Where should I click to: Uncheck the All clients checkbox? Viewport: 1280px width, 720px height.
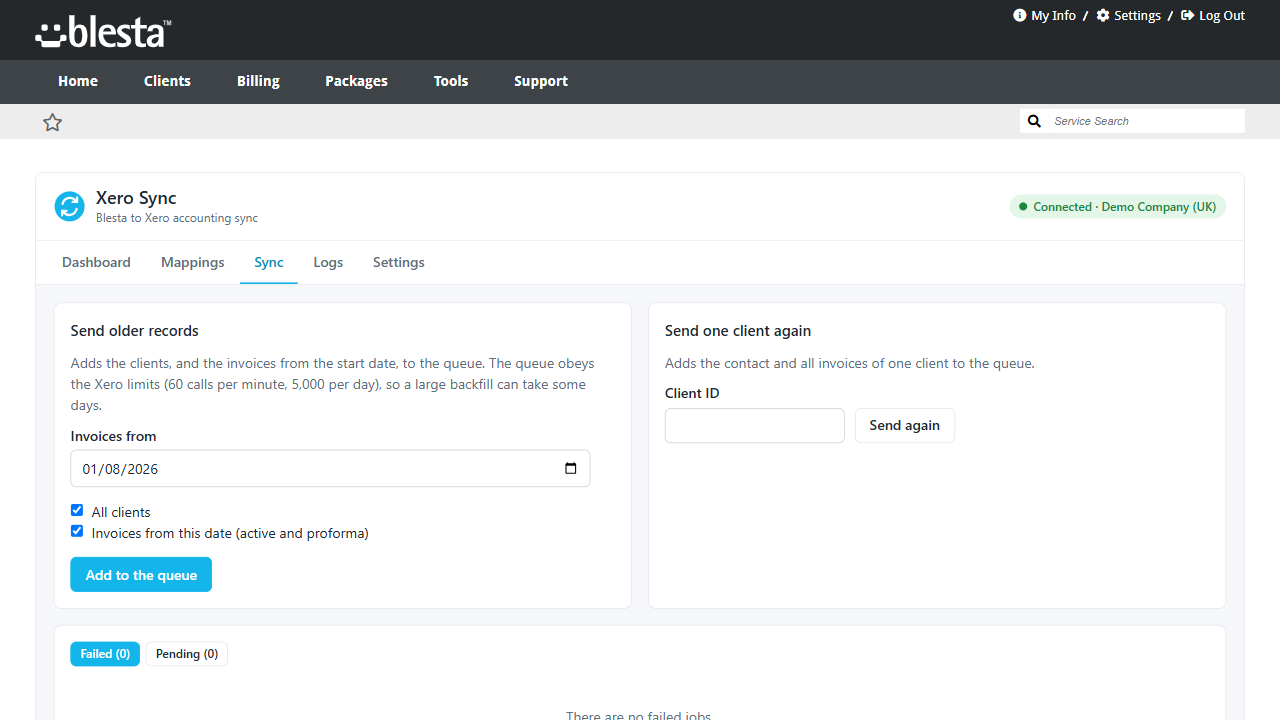(77, 510)
